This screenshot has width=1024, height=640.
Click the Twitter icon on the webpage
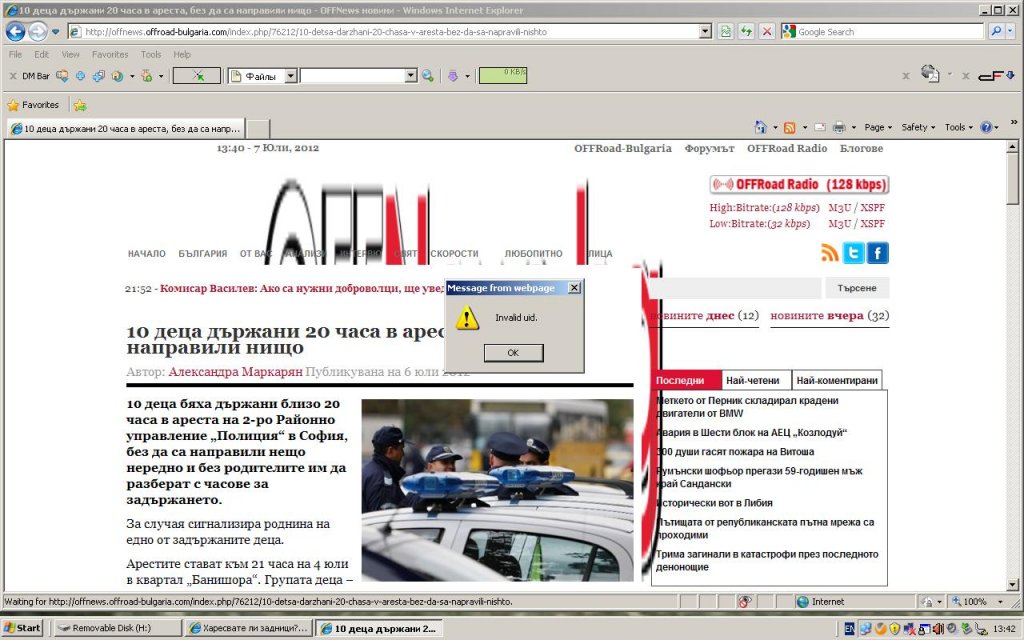pos(853,252)
